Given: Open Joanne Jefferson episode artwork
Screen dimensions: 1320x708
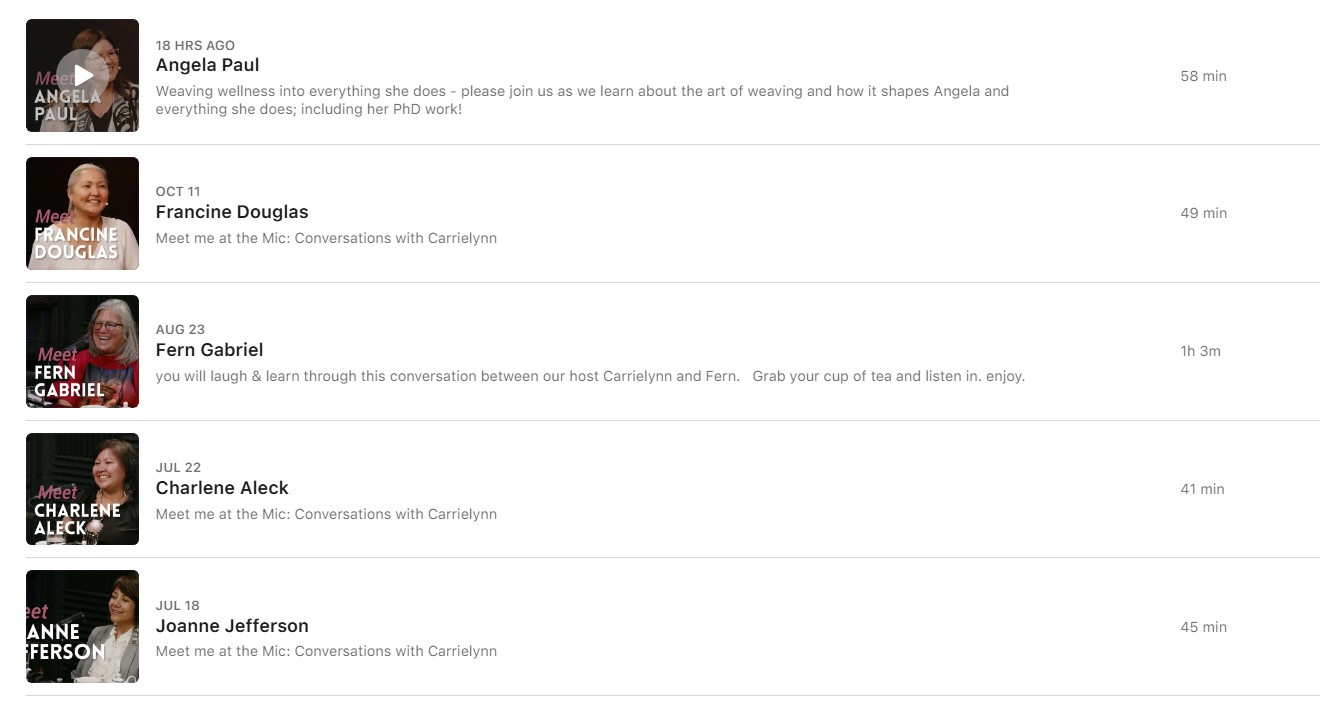Looking at the screenshot, I should [x=82, y=627].
